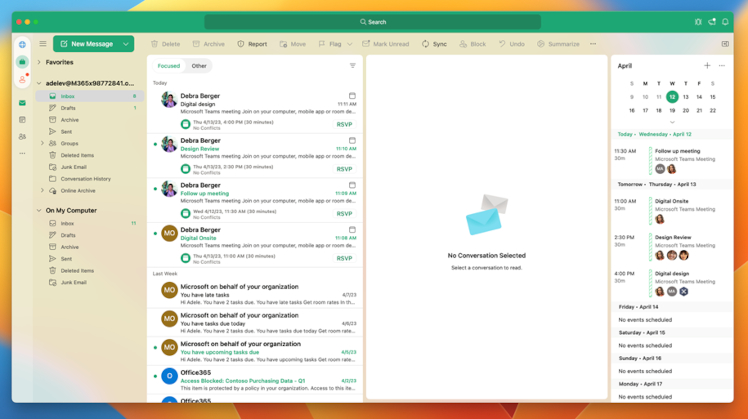Open the 2:30 PM Design Review event
748x419 pixels.
point(672,246)
